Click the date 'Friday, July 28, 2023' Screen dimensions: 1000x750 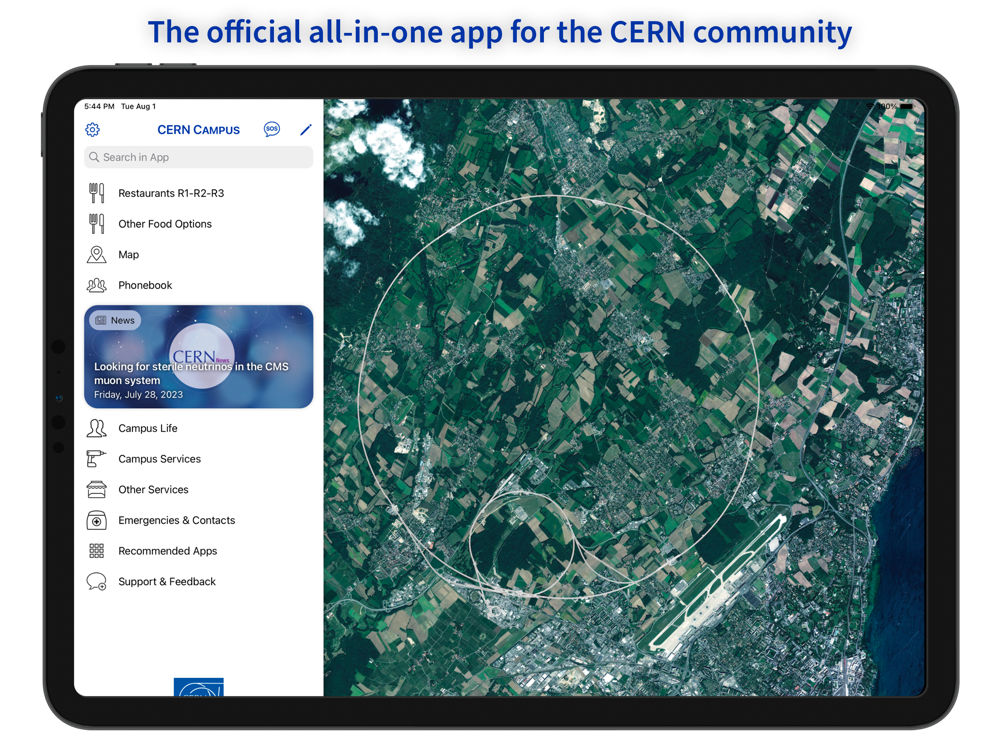(138, 395)
